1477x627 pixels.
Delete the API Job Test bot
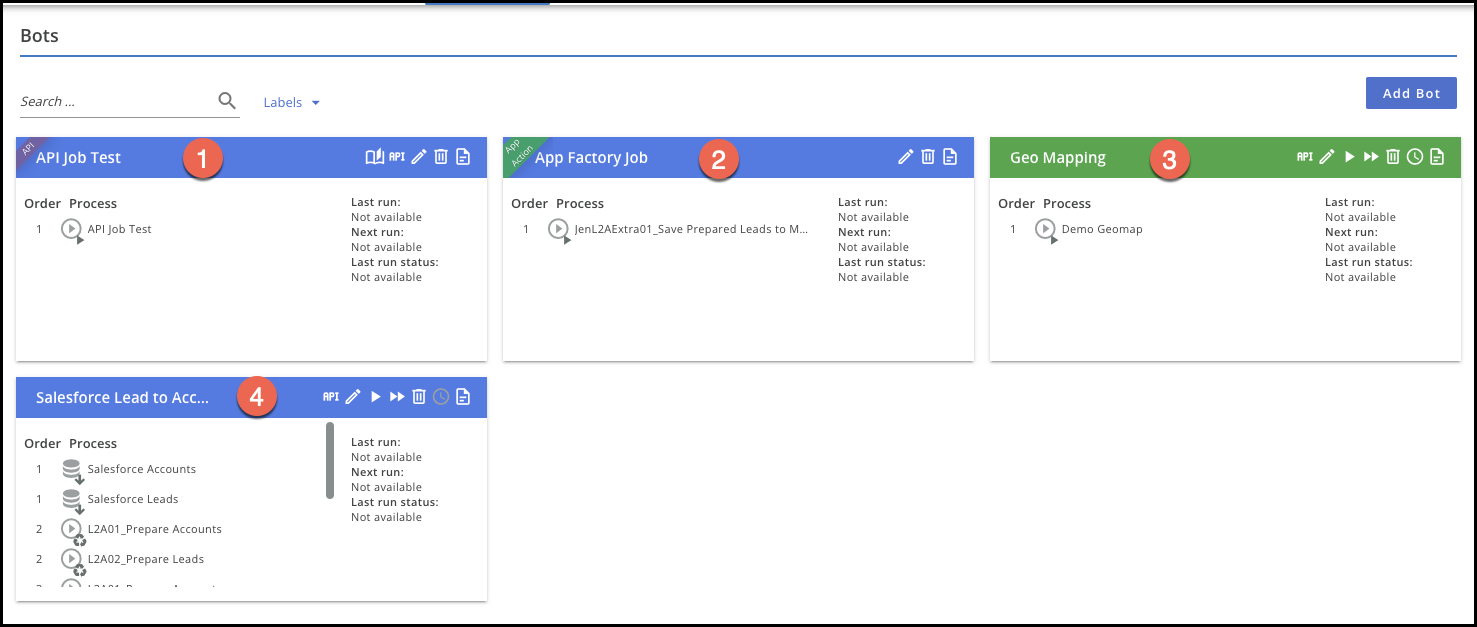(440, 156)
